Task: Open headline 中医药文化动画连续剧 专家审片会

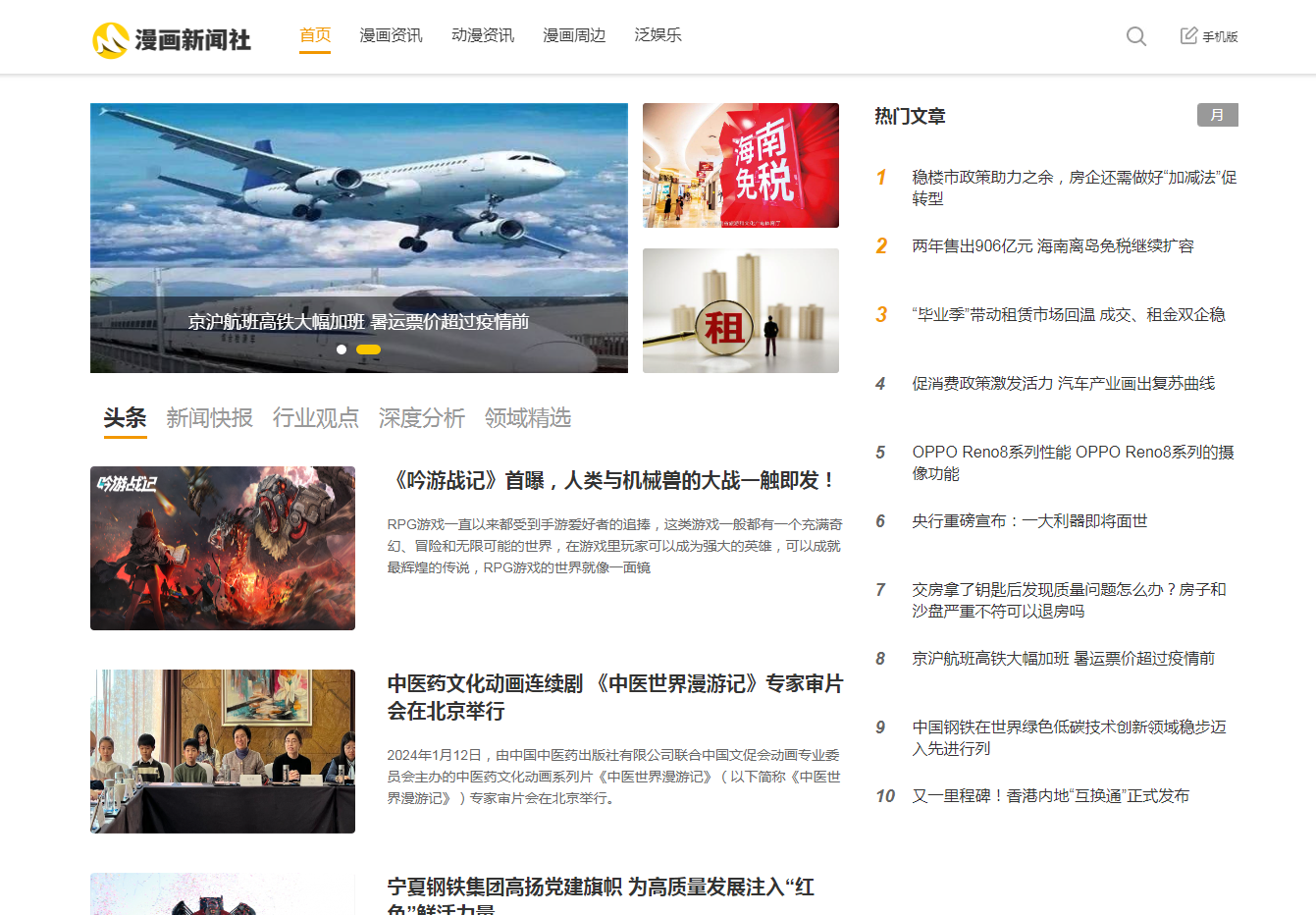Action: (615, 697)
